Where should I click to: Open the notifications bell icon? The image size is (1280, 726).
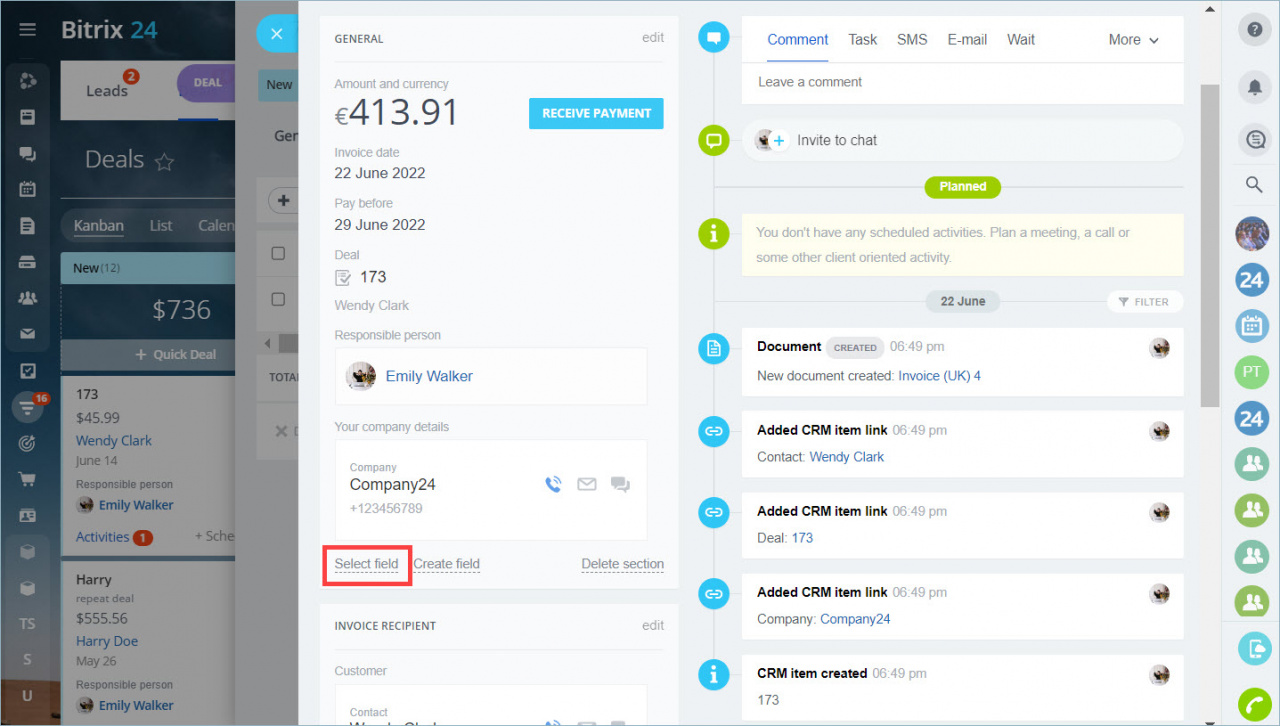pyautogui.click(x=1253, y=87)
